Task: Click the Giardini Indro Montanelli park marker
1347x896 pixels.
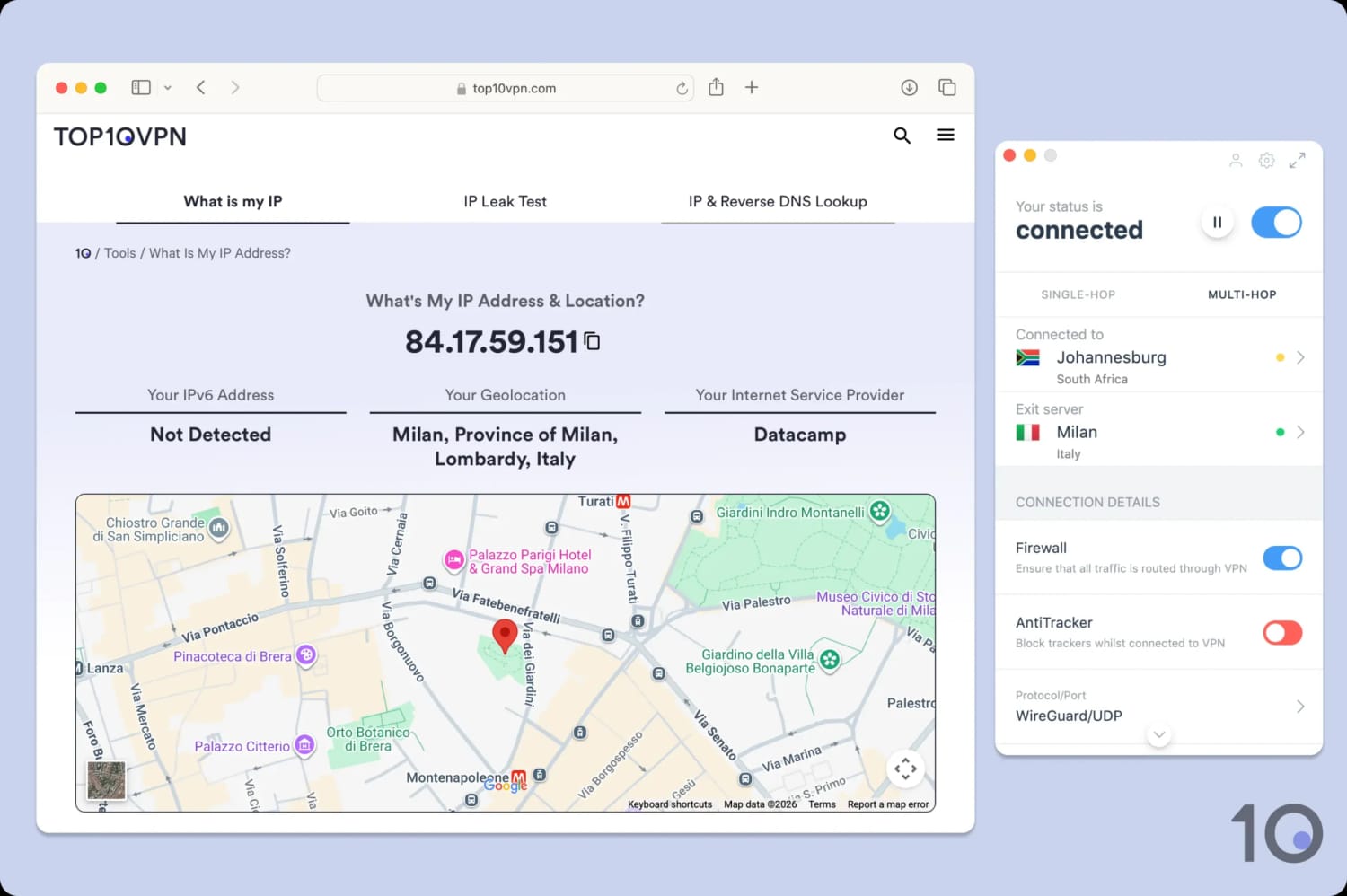Action: click(x=880, y=512)
